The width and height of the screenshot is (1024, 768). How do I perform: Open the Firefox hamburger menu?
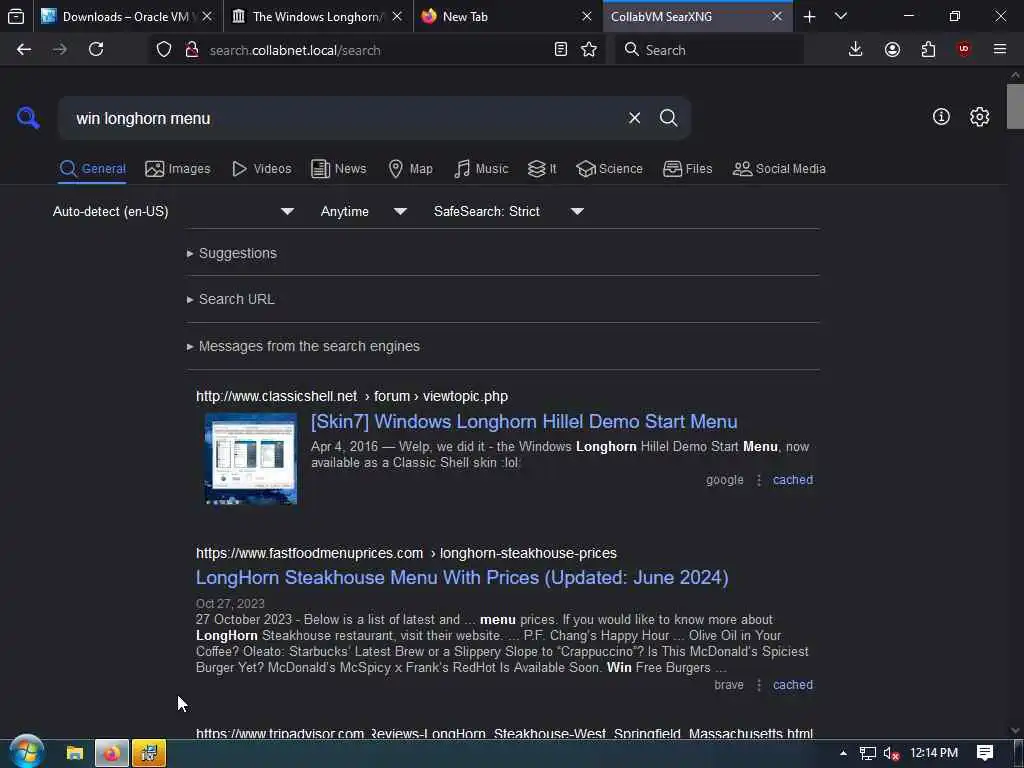pos(1000,50)
